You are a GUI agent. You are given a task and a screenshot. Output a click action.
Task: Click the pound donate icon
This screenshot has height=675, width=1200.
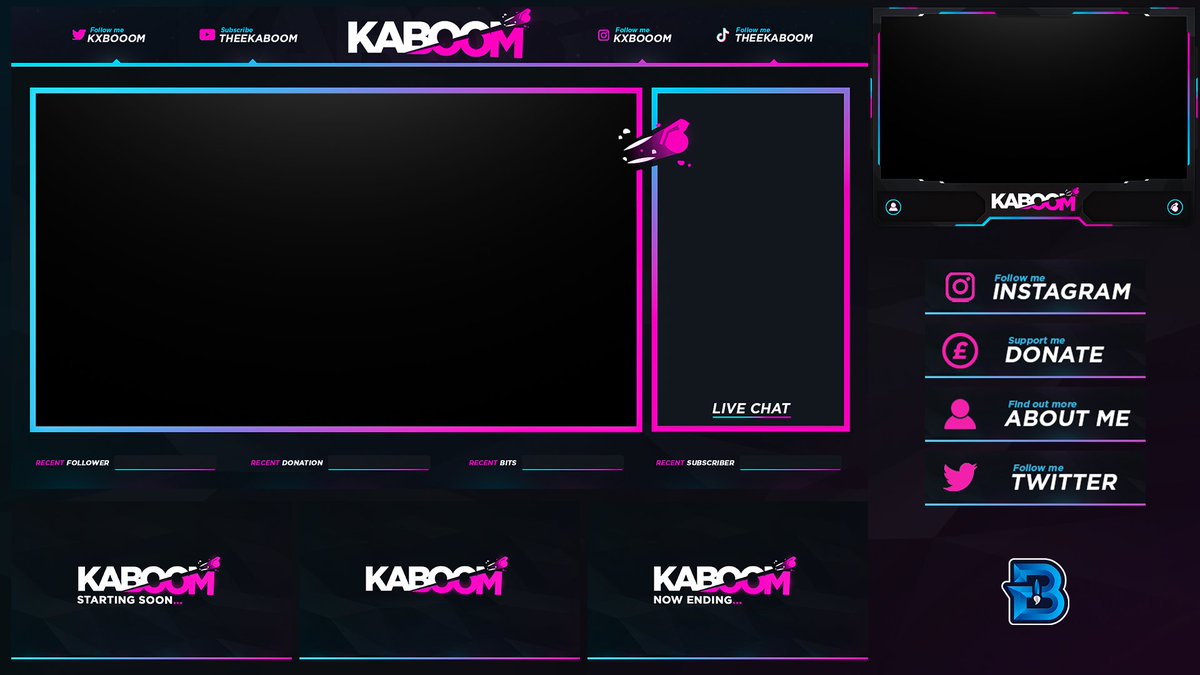960,351
